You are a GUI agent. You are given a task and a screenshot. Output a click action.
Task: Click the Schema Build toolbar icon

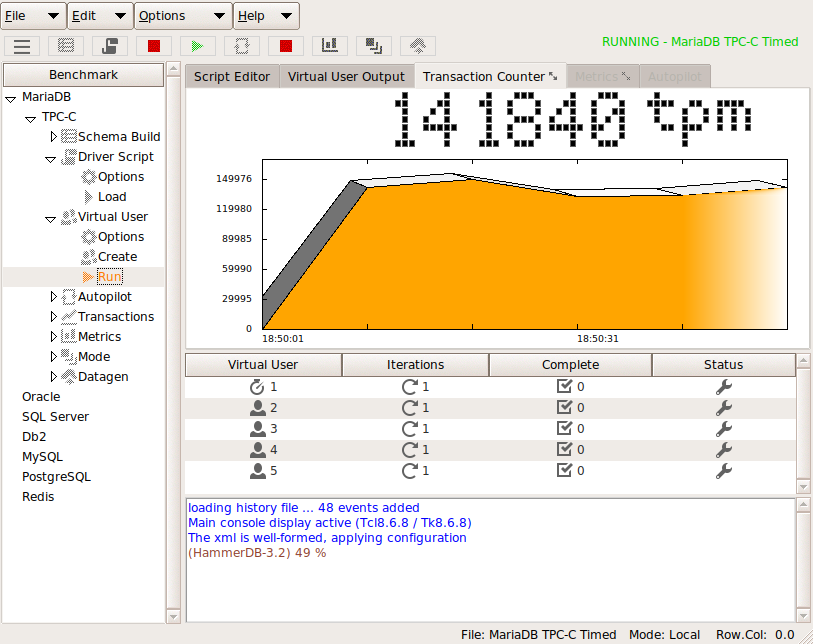tap(66, 46)
